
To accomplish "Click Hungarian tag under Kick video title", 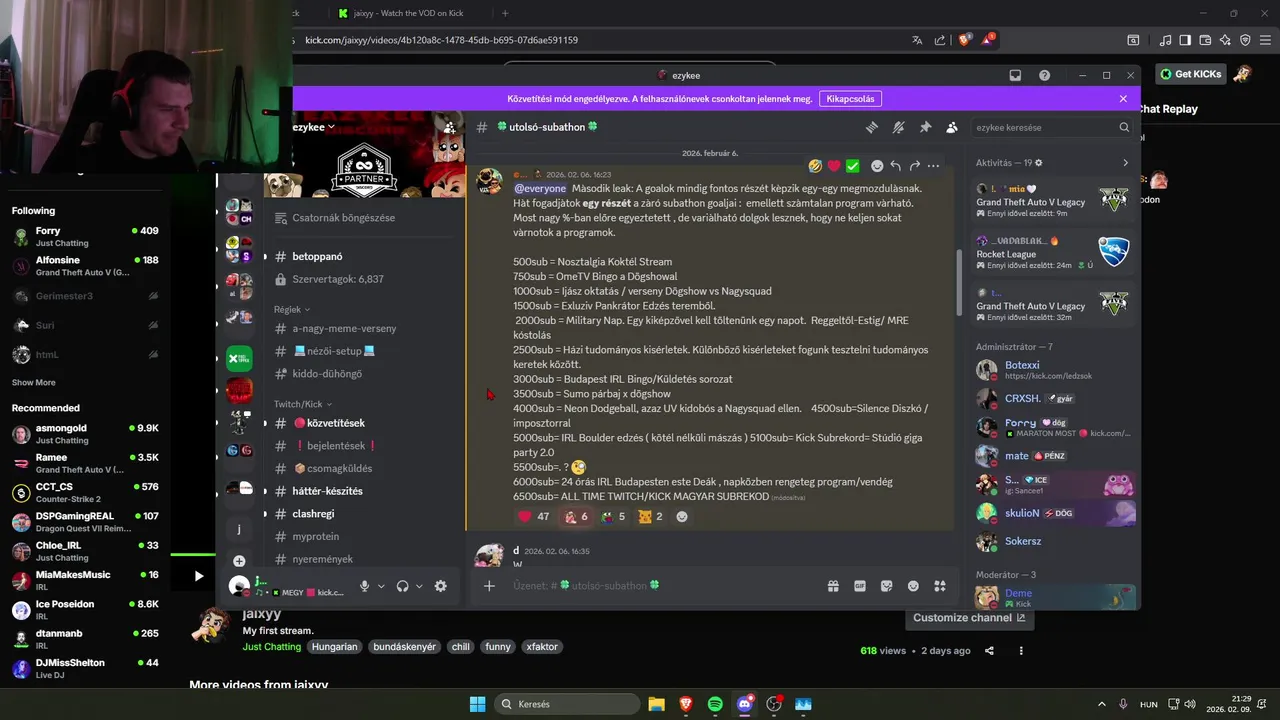I will 334,647.
